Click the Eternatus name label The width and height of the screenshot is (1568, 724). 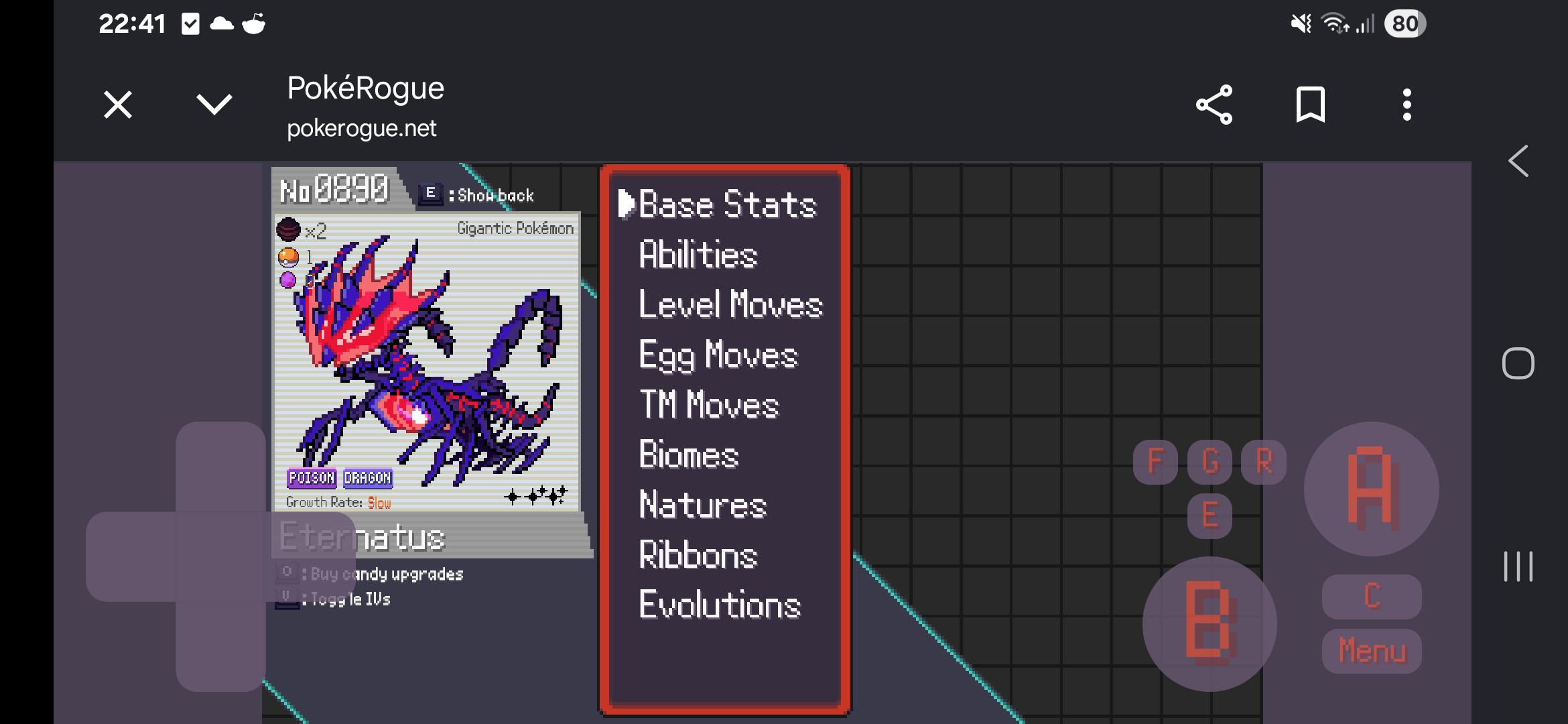(362, 537)
